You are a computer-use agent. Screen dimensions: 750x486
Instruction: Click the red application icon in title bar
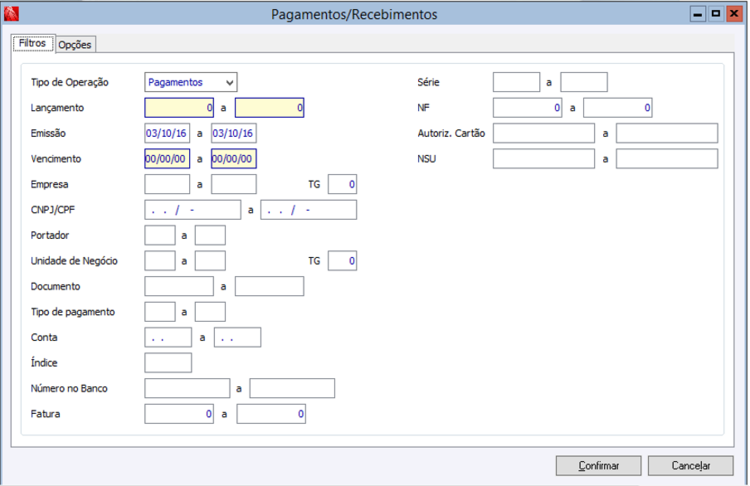click(11, 13)
